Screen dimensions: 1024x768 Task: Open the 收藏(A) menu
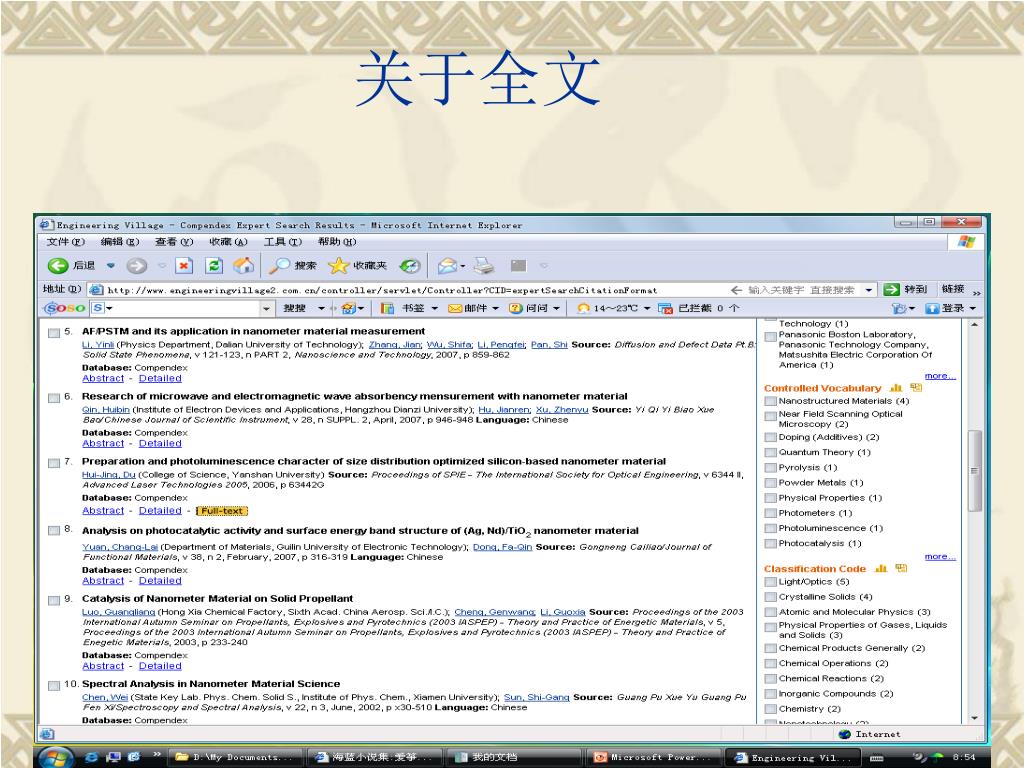(x=228, y=242)
